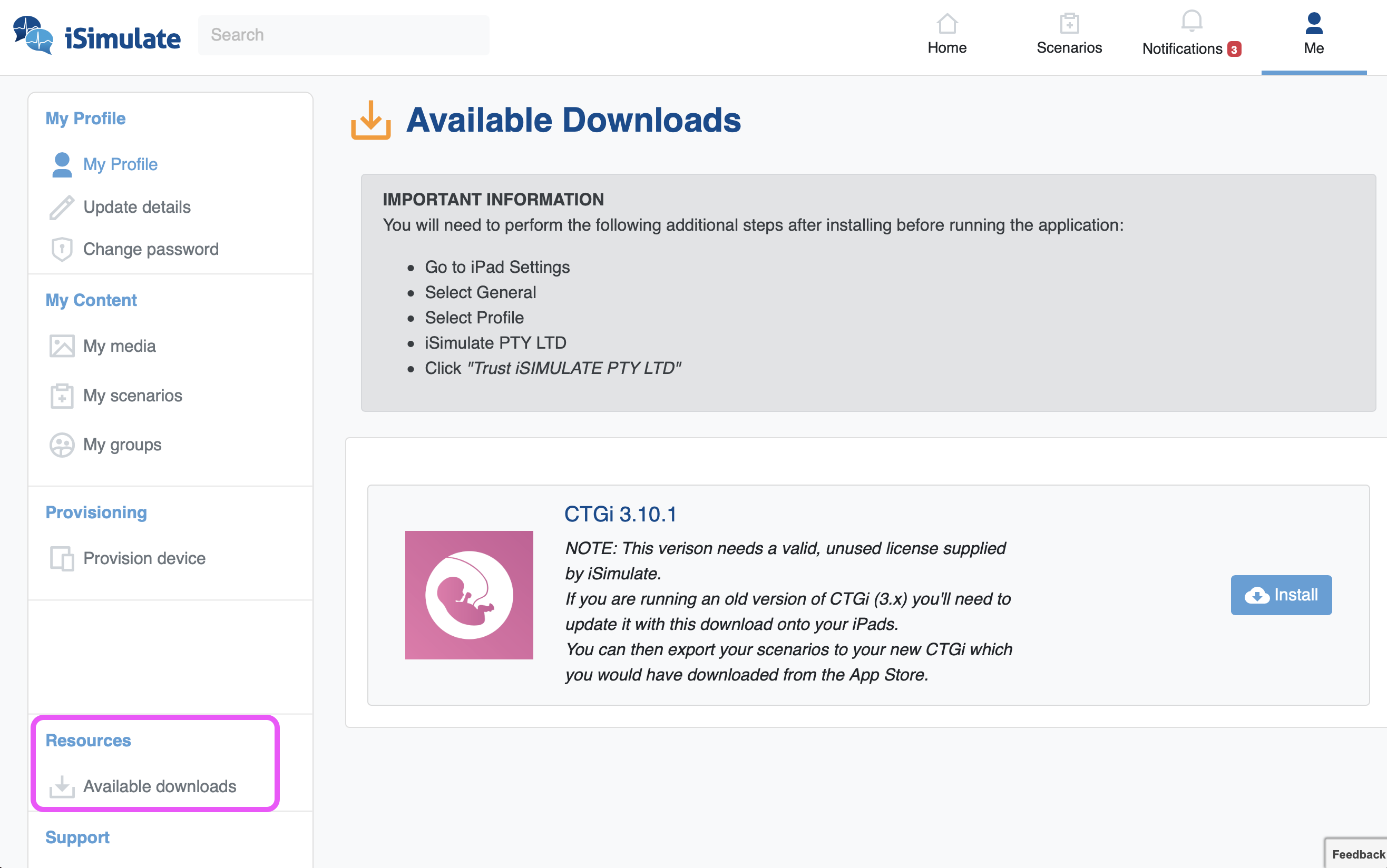Image resolution: width=1387 pixels, height=868 pixels.
Task: Click the Support section heading
Action: (x=77, y=837)
